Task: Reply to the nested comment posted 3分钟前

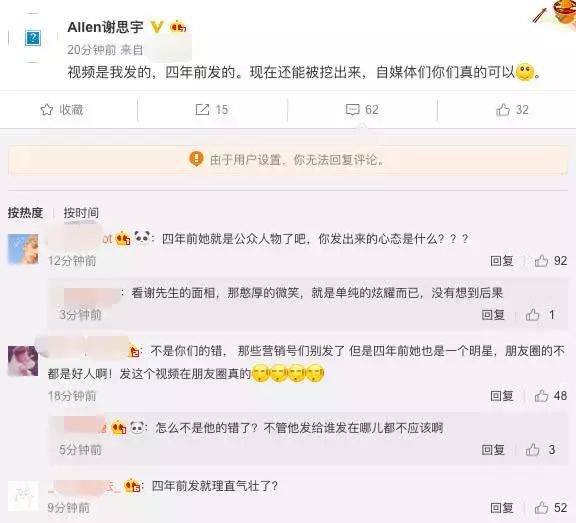Action: point(493,315)
